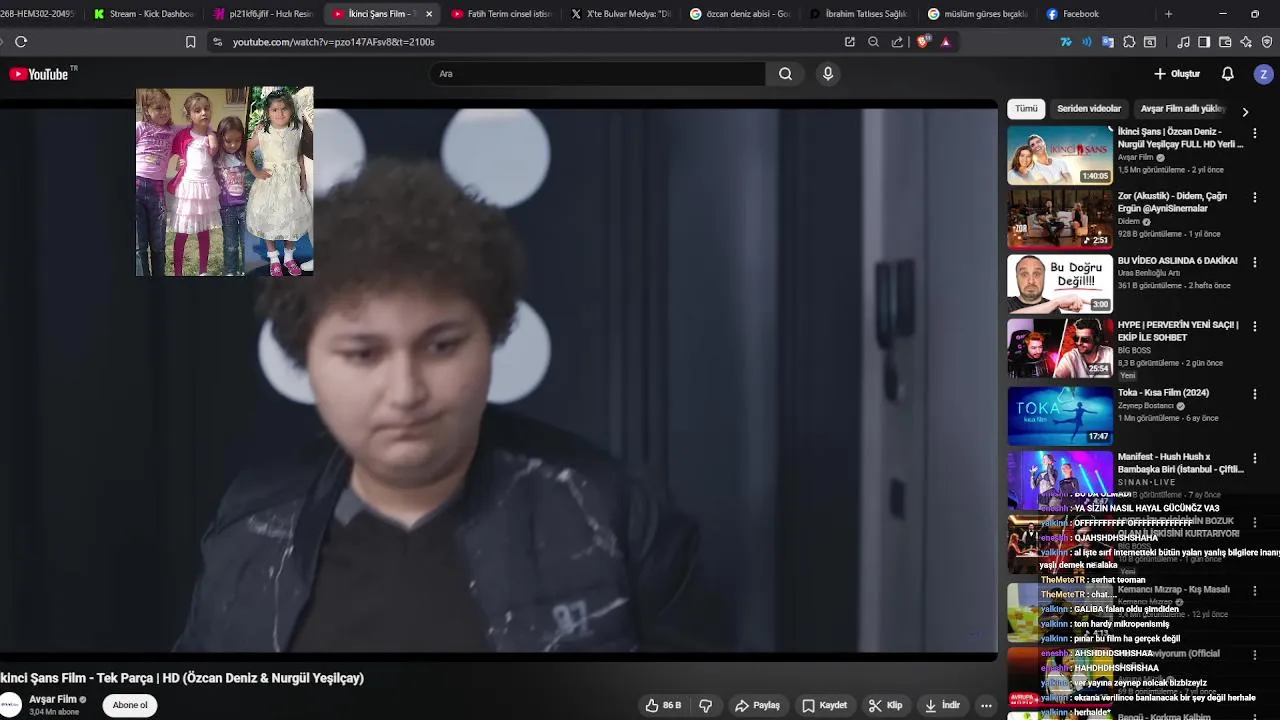Open the Avşar Film channel name link
Image resolution: width=1280 pixels, height=720 pixels.
pyautogui.click(x=53, y=699)
